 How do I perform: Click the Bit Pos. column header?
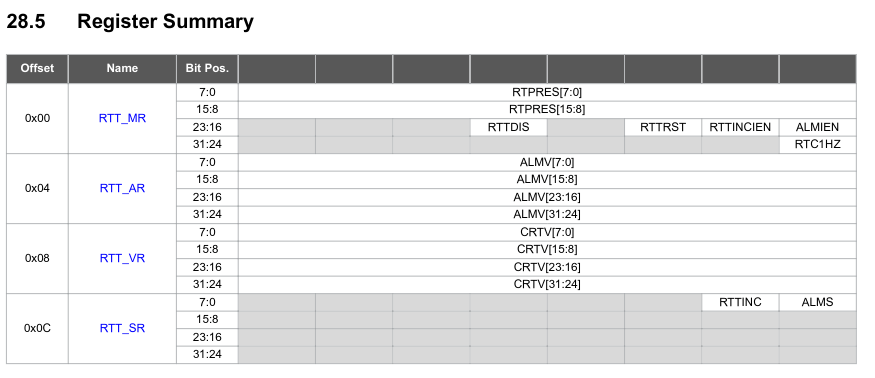pyautogui.click(x=207, y=69)
